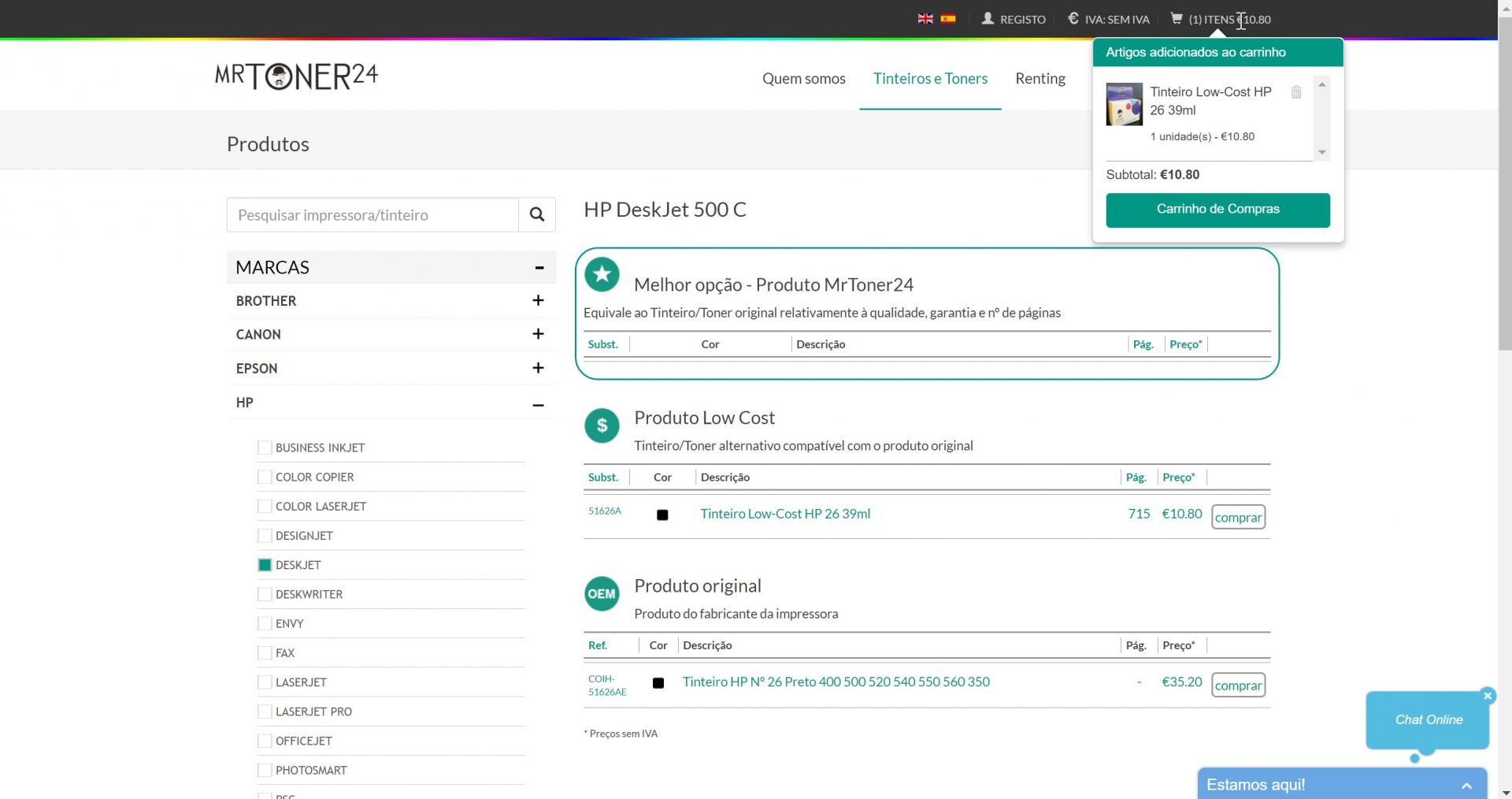Click the REGISTO user icon
This screenshot has height=799, width=1512.
(988, 19)
